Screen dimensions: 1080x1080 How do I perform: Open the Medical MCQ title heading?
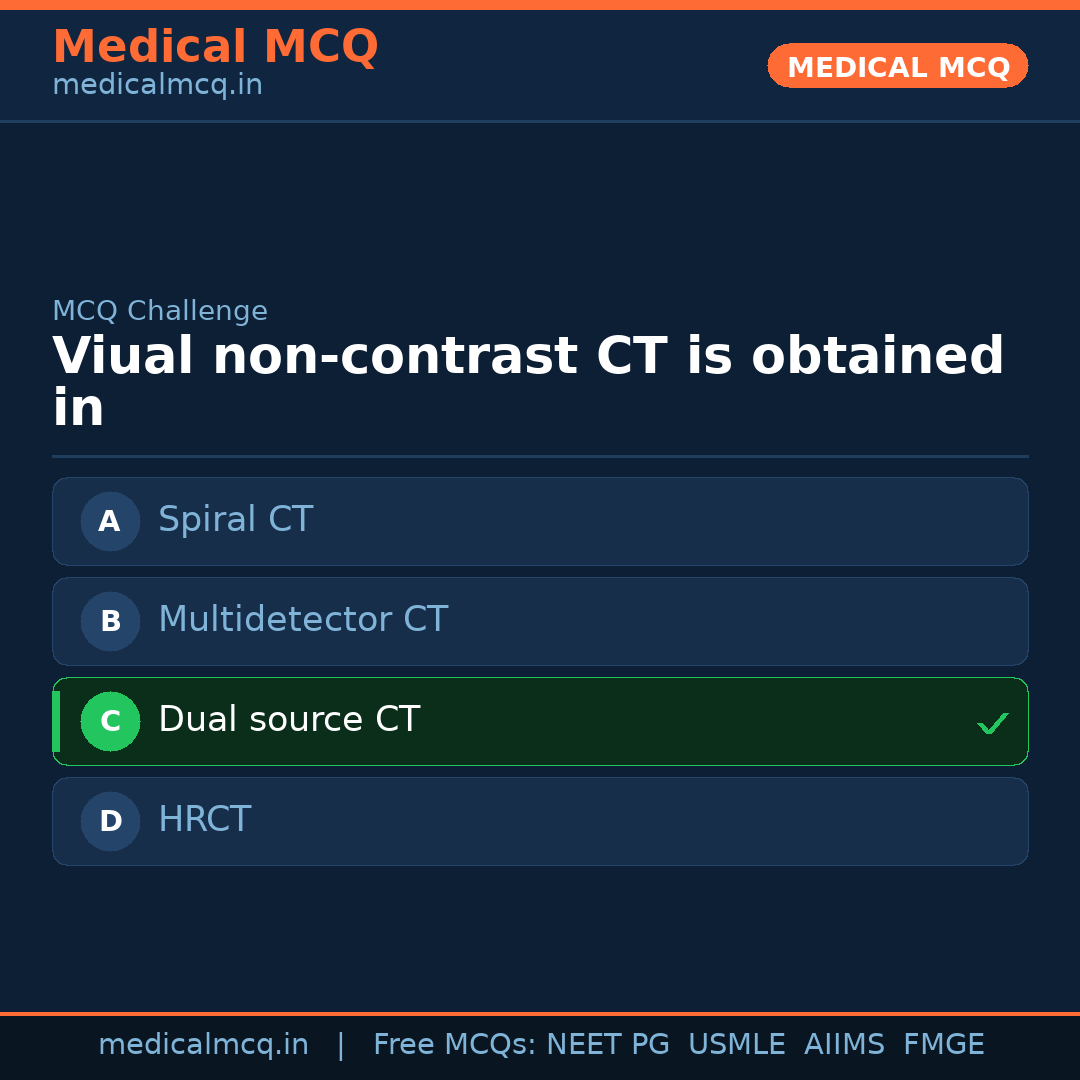[215, 47]
